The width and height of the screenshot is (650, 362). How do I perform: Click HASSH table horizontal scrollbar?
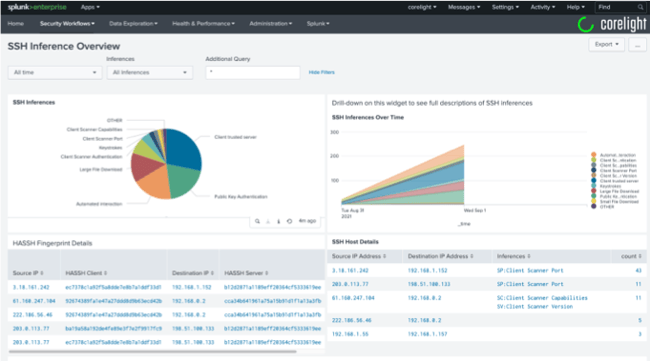[153, 352]
